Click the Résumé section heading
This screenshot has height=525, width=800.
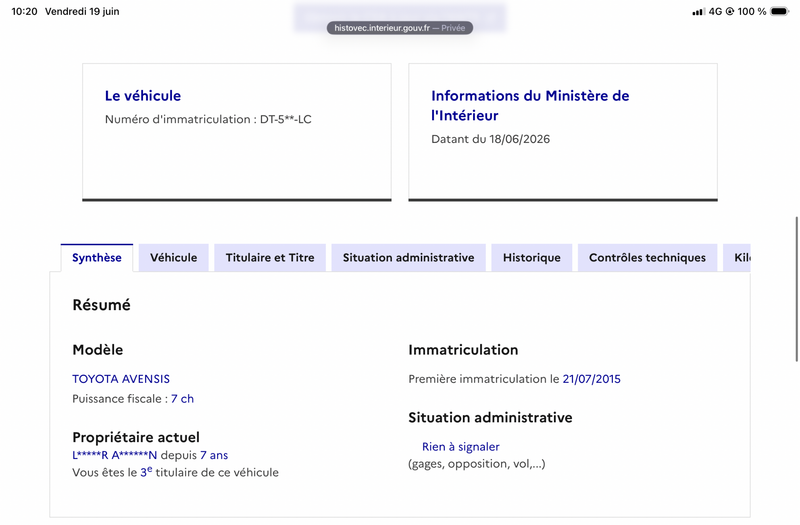coord(102,305)
